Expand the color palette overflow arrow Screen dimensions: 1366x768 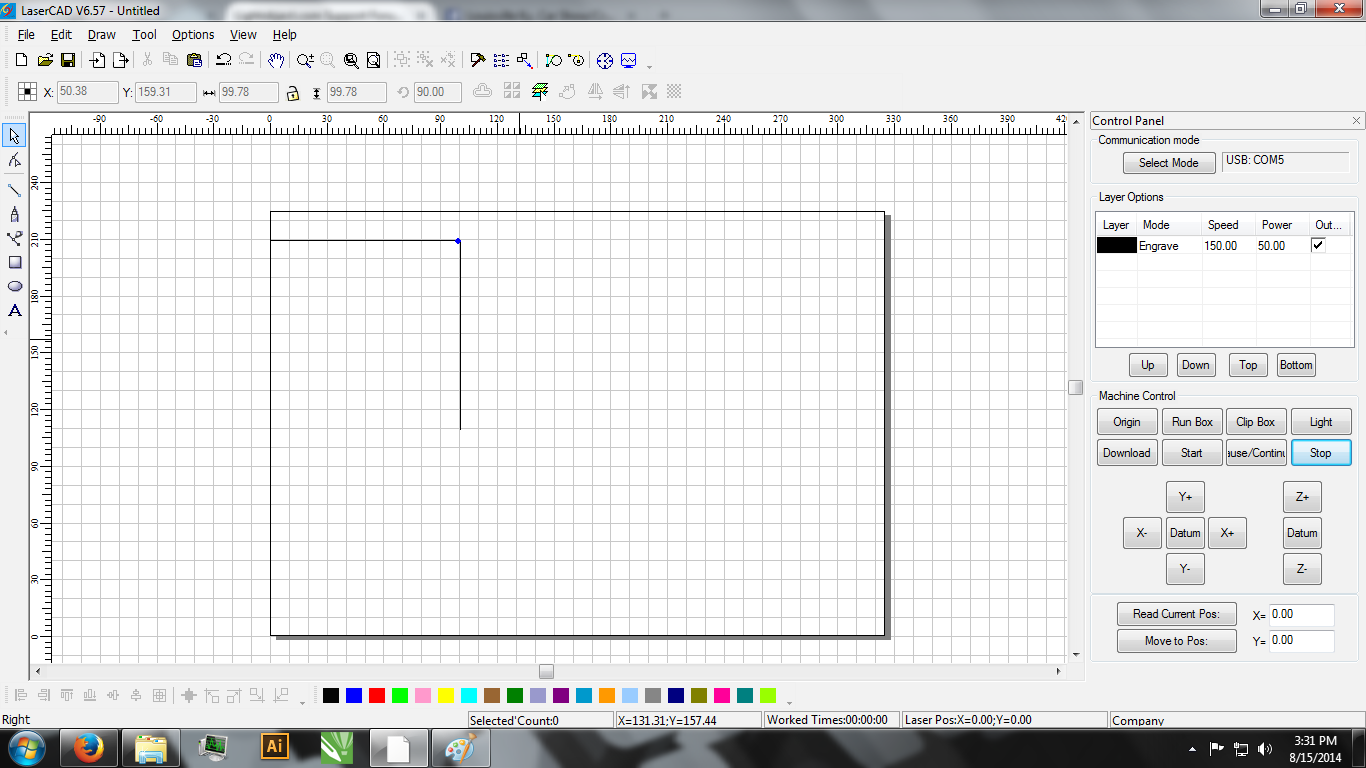click(789, 701)
